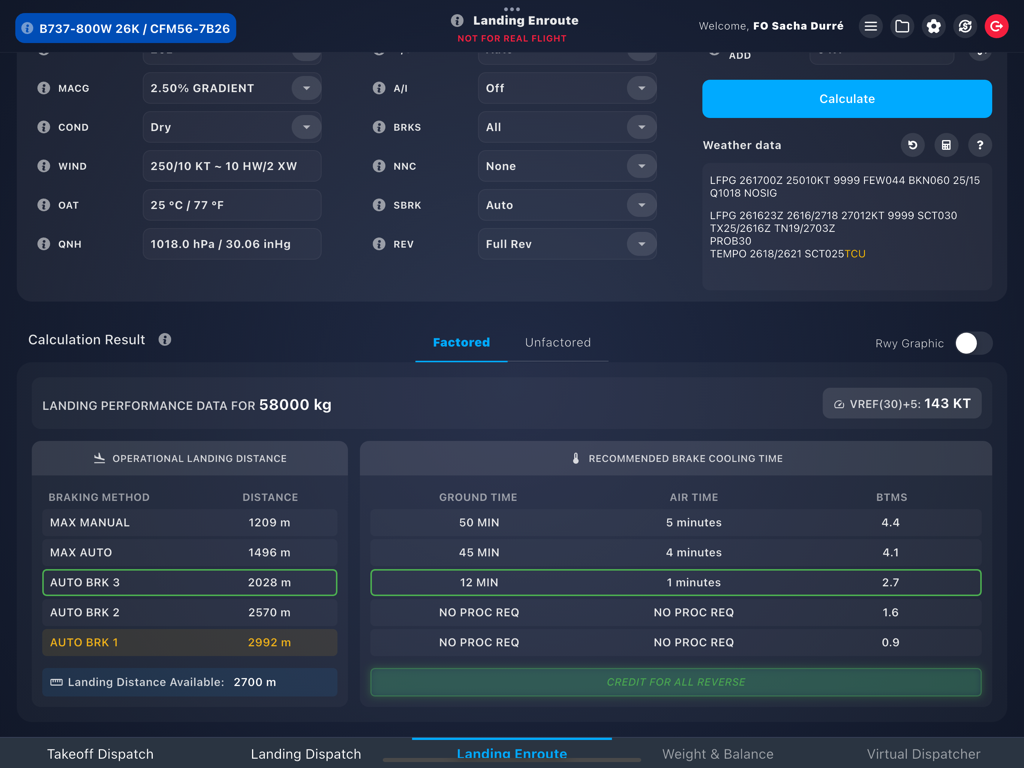The image size is (1024, 768).
Task: Click the unit conversion icon in the header
Action: pyautogui.click(x=964, y=26)
